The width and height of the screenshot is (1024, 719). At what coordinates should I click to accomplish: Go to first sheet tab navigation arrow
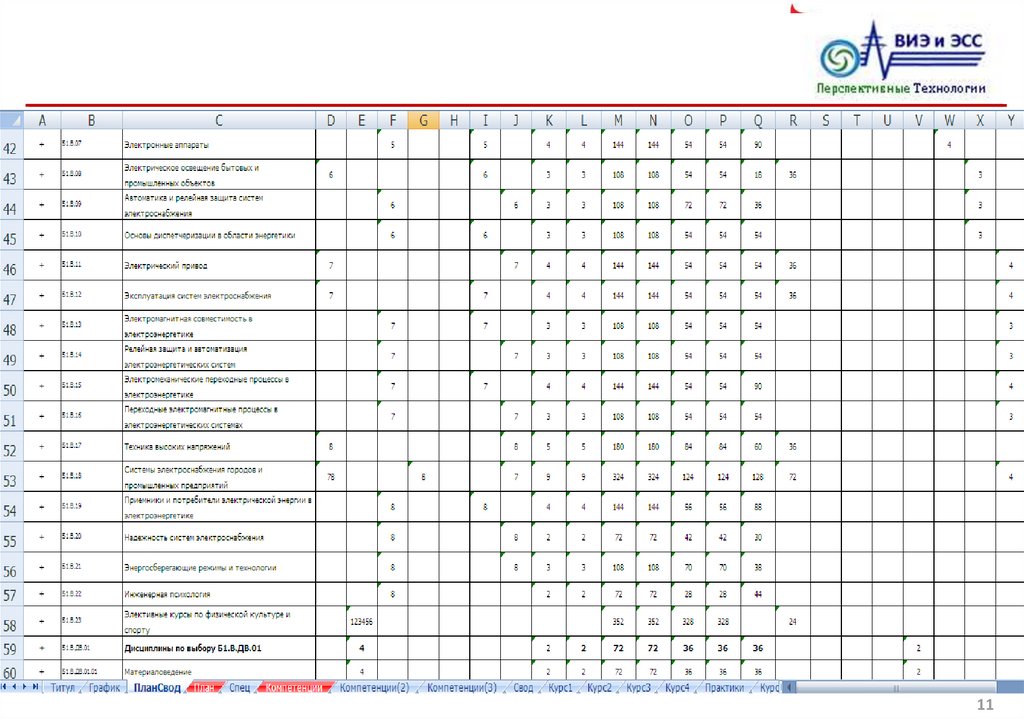(x=5, y=687)
